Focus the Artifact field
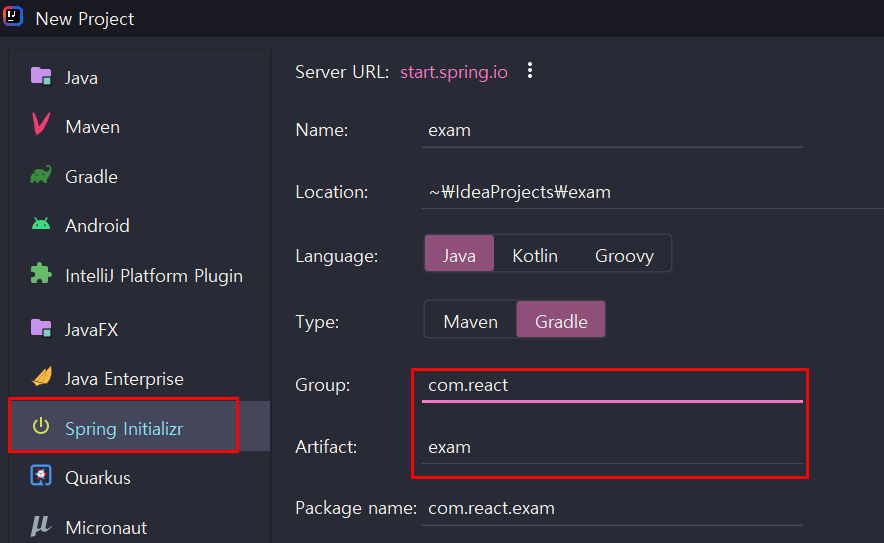The height and width of the screenshot is (543, 884). 612,448
